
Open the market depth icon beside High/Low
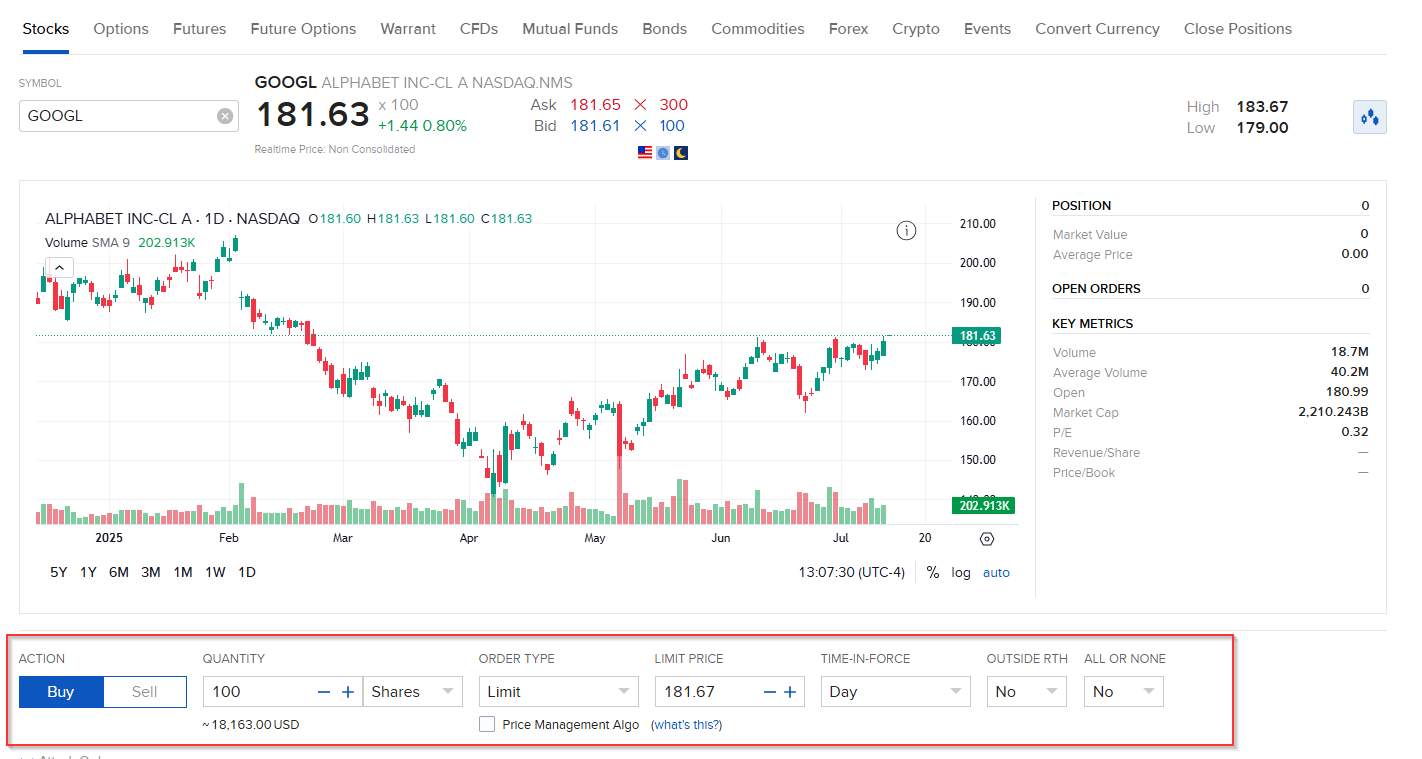pos(1369,116)
